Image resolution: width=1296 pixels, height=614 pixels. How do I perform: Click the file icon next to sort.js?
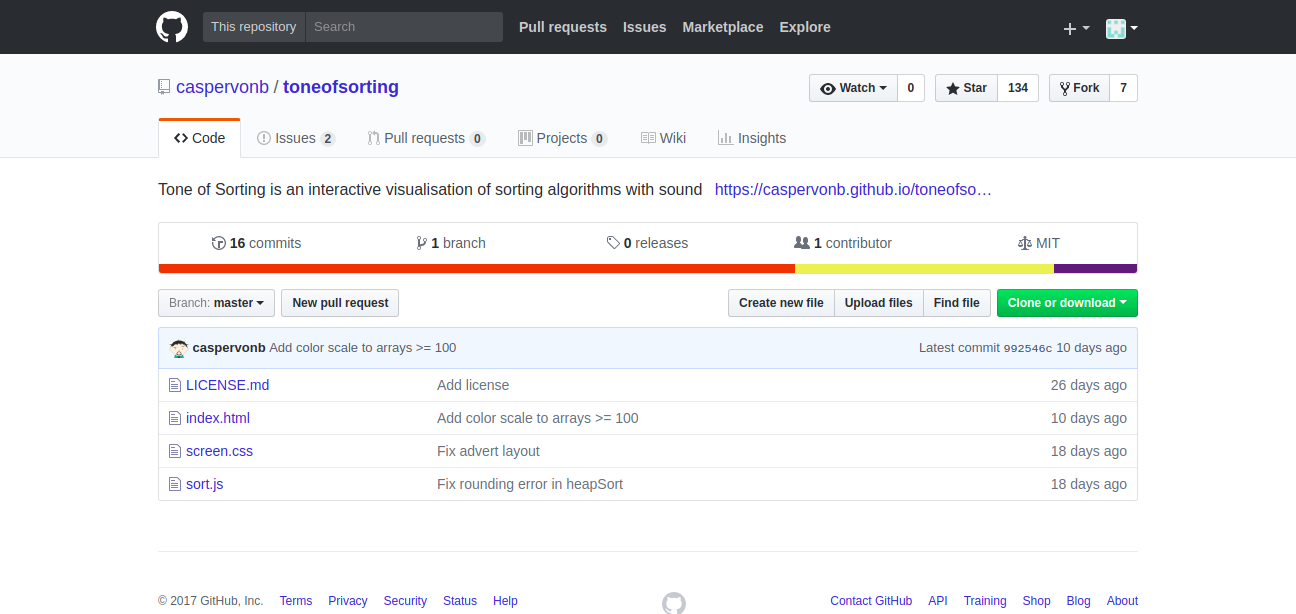[174, 484]
